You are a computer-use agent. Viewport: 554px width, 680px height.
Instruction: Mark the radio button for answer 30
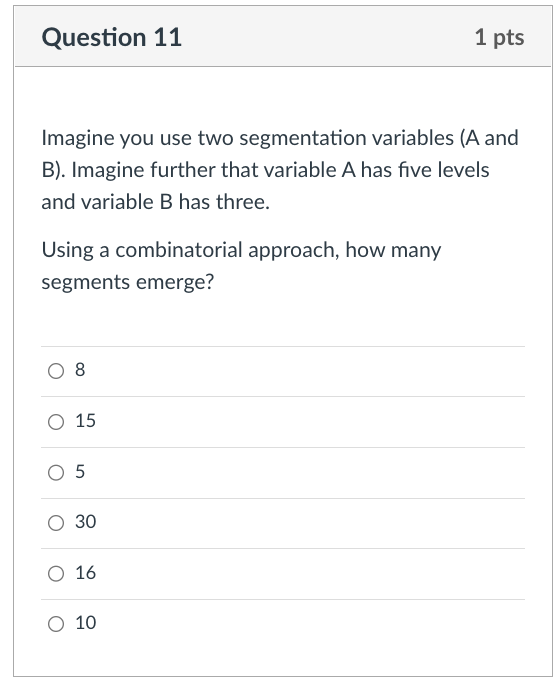(x=56, y=523)
